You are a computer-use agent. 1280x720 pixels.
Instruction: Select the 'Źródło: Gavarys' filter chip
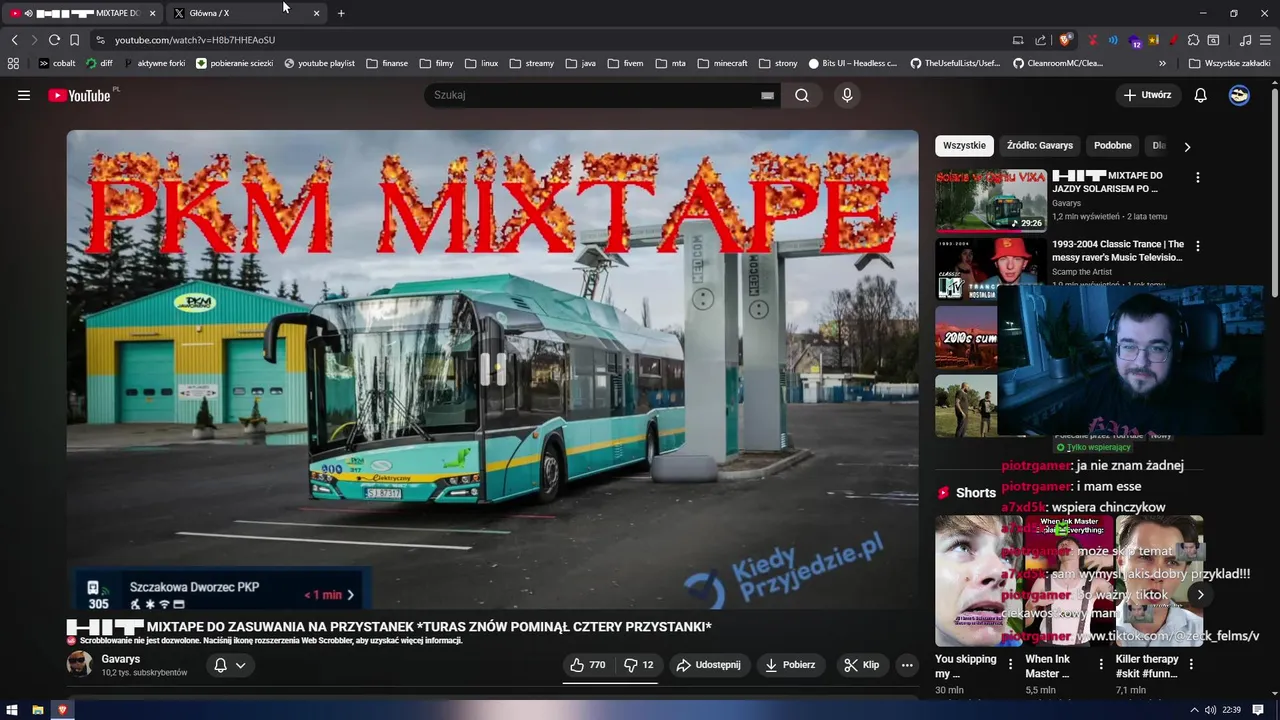(1039, 145)
